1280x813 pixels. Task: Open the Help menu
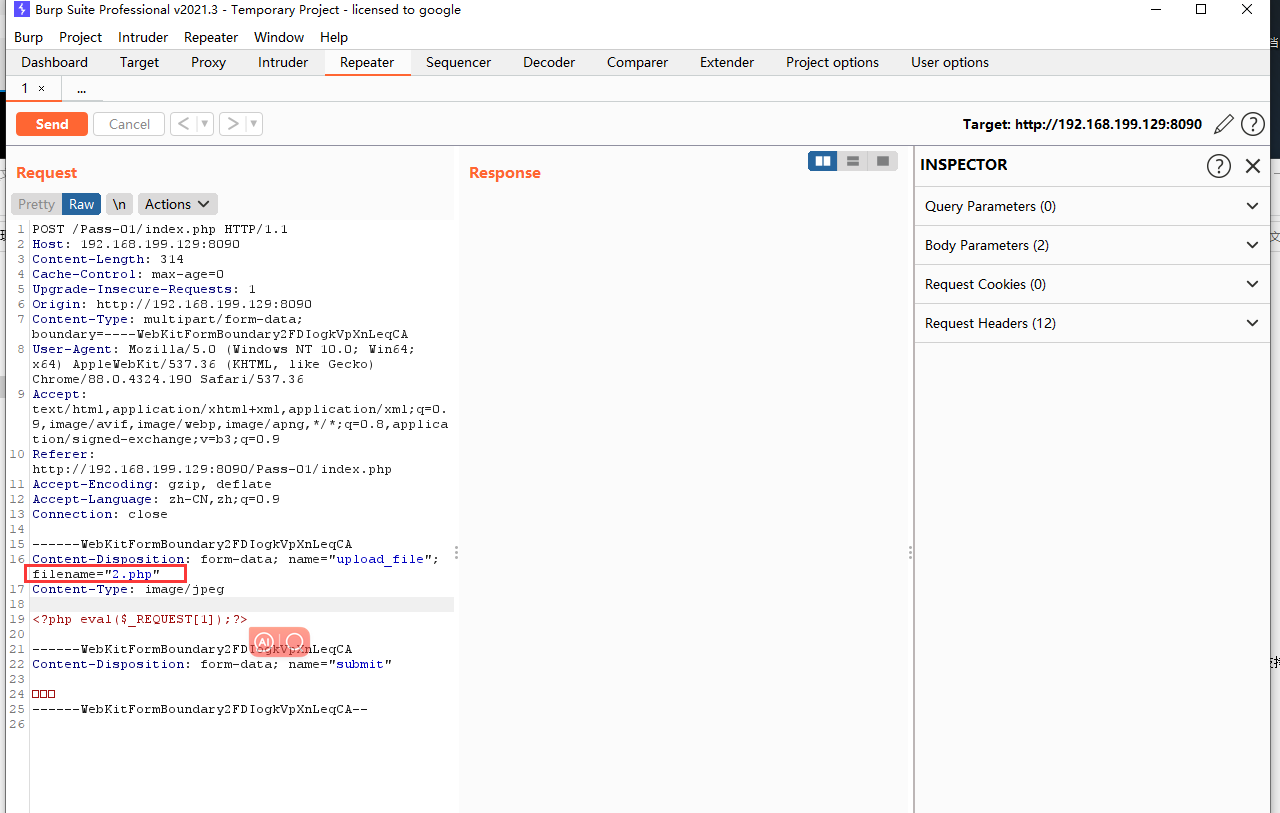[x=334, y=37]
